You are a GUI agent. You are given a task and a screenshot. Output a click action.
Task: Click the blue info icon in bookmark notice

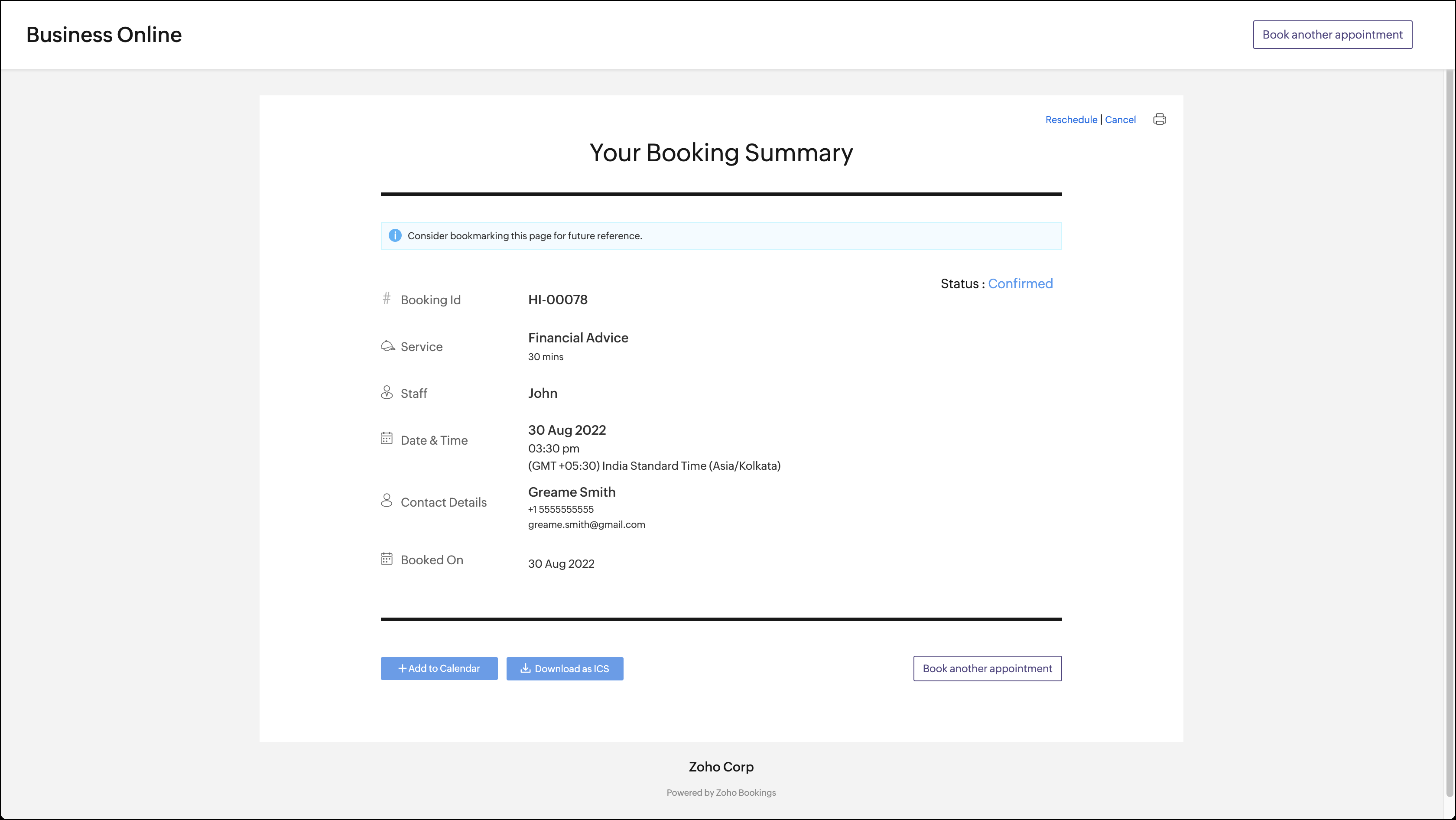[x=395, y=236]
